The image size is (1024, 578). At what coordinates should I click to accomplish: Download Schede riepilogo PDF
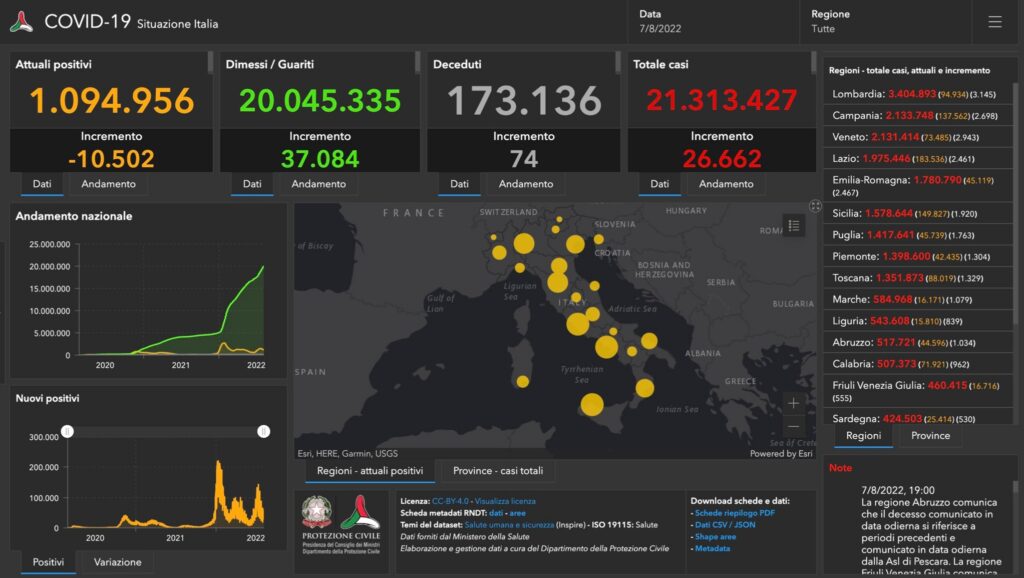point(735,513)
